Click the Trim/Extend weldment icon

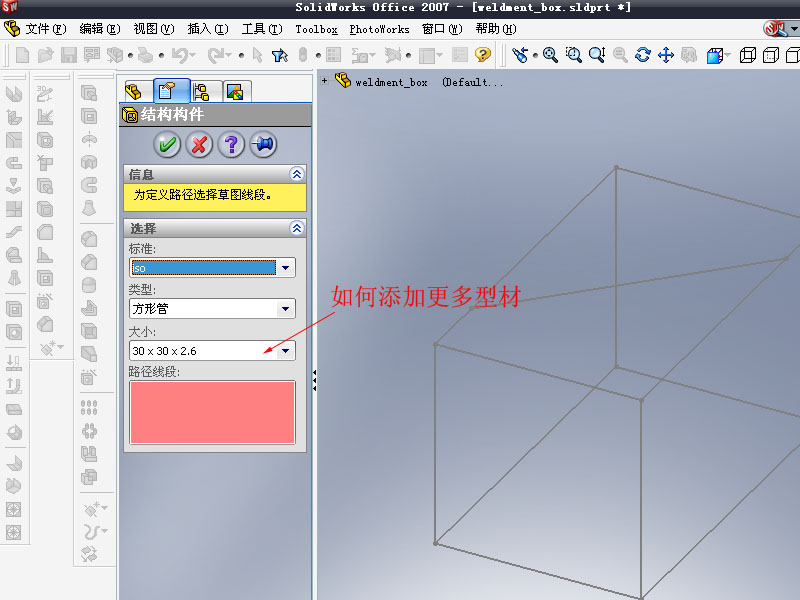45,163
